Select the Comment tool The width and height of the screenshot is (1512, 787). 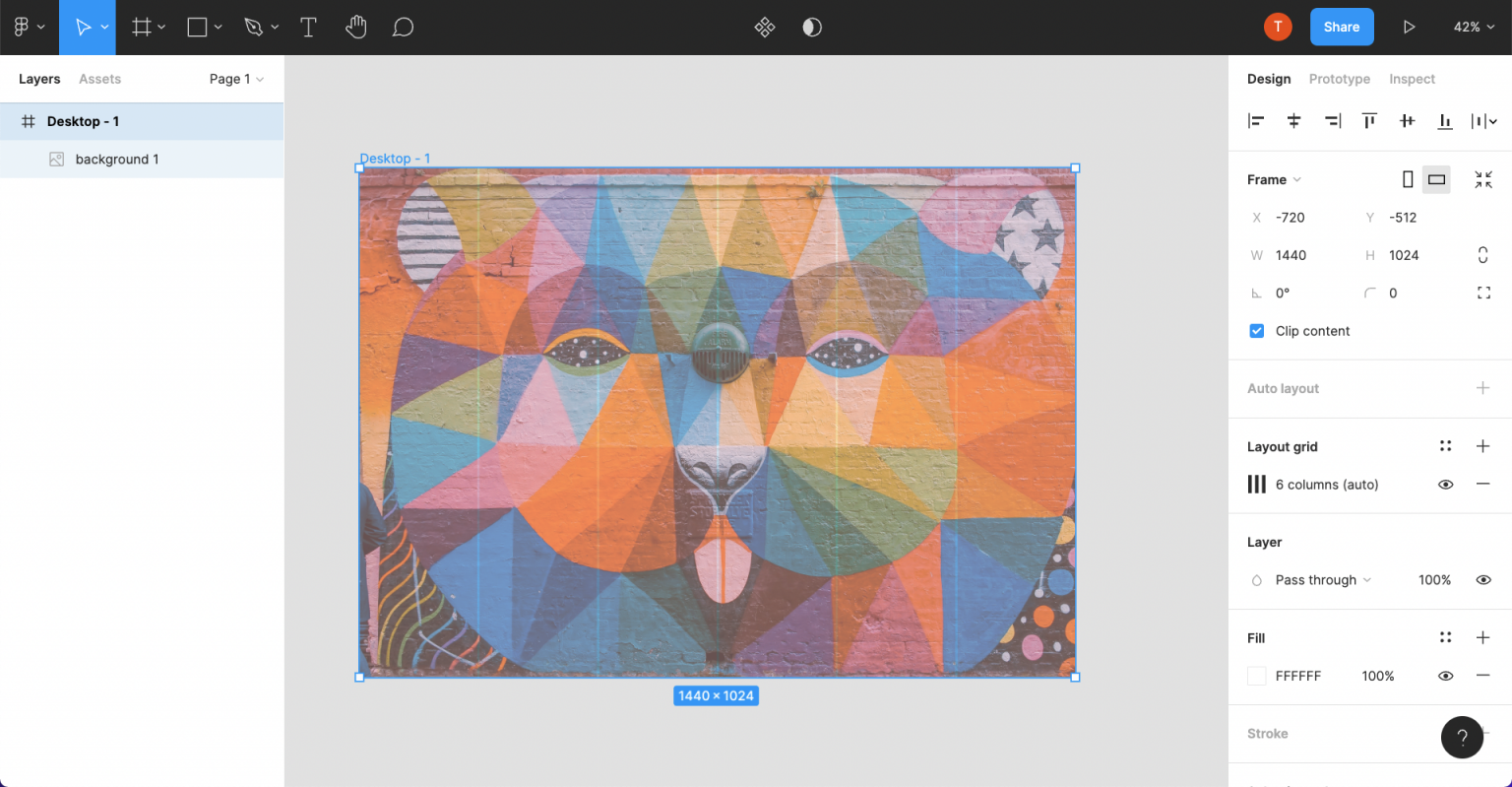(402, 28)
